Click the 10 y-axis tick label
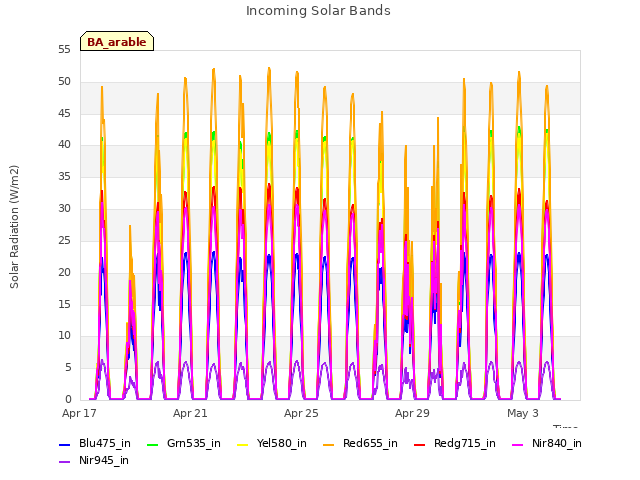Screen dimensions: 640x480 click(x=64, y=336)
